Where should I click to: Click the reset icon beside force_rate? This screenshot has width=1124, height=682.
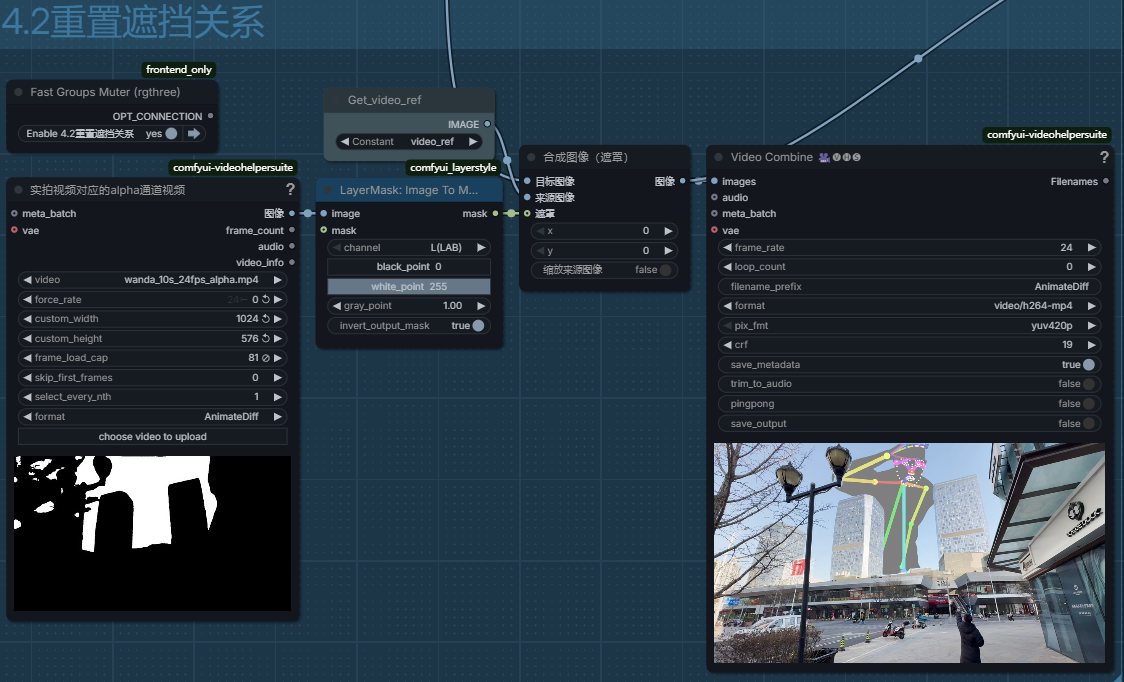pos(267,299)
